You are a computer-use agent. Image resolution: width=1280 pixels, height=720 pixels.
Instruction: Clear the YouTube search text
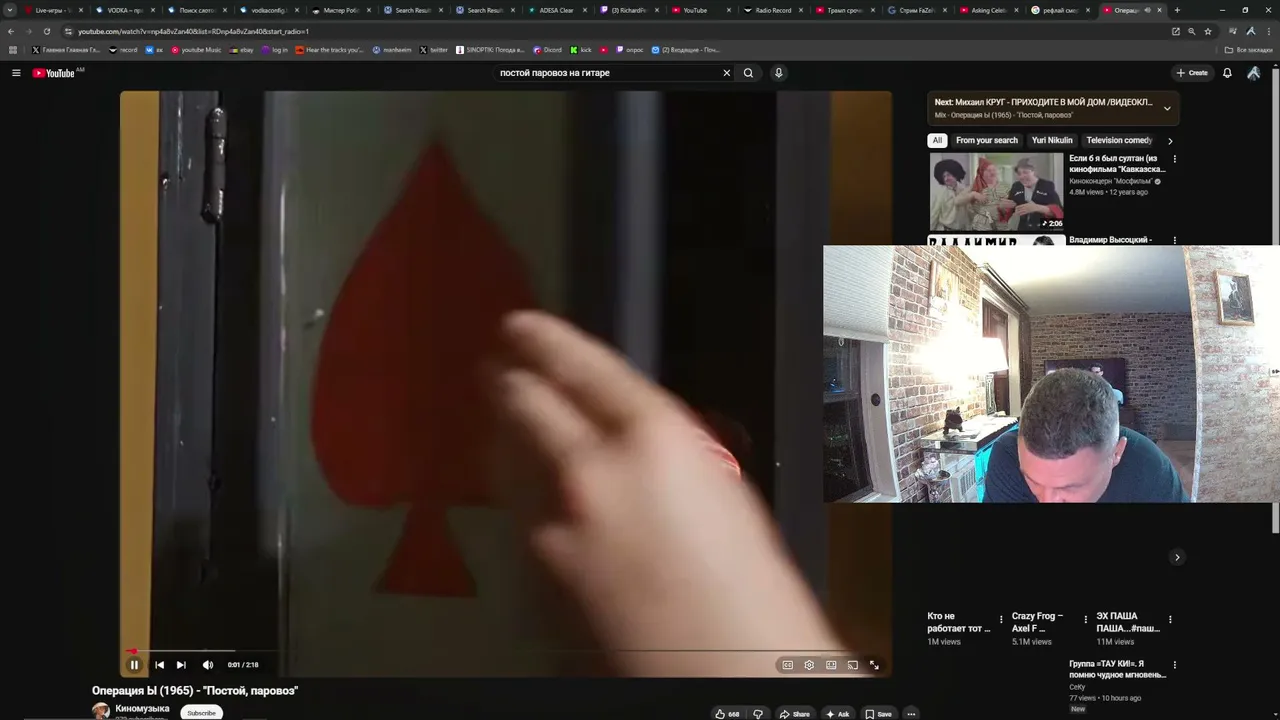727,73
